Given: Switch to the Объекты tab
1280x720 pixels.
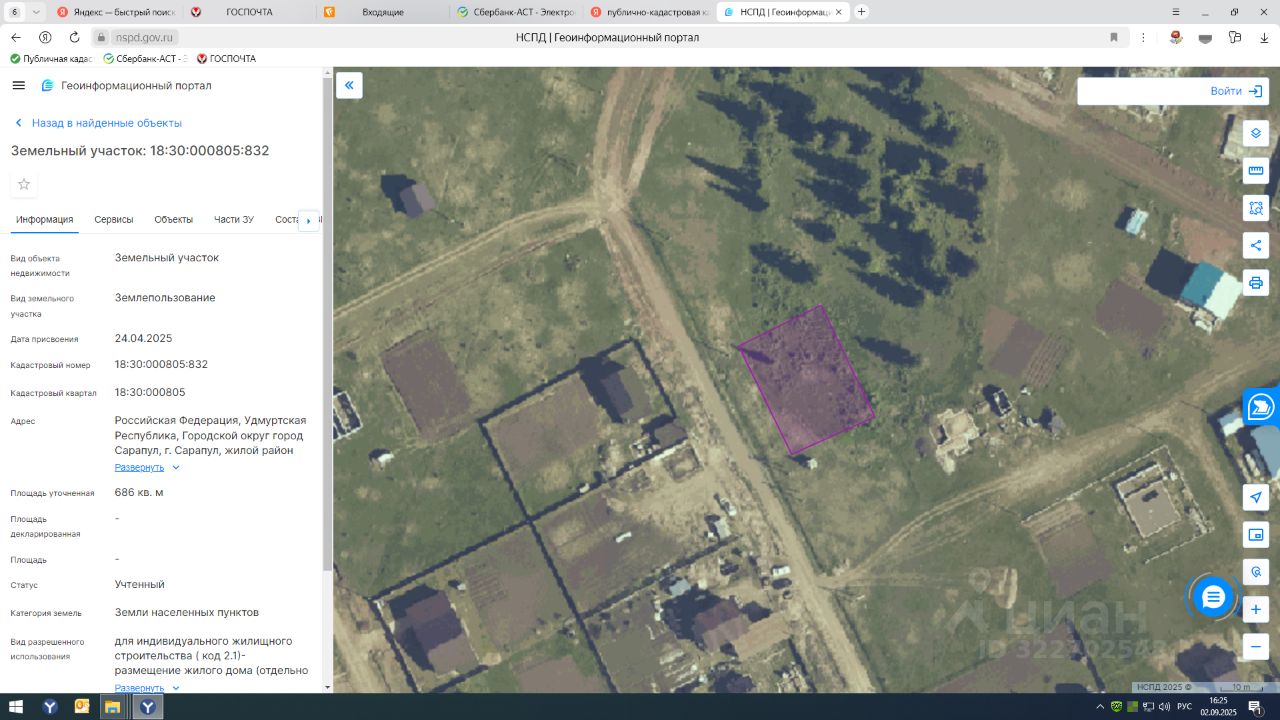Looking at the screenshot, I should [174, 220].
